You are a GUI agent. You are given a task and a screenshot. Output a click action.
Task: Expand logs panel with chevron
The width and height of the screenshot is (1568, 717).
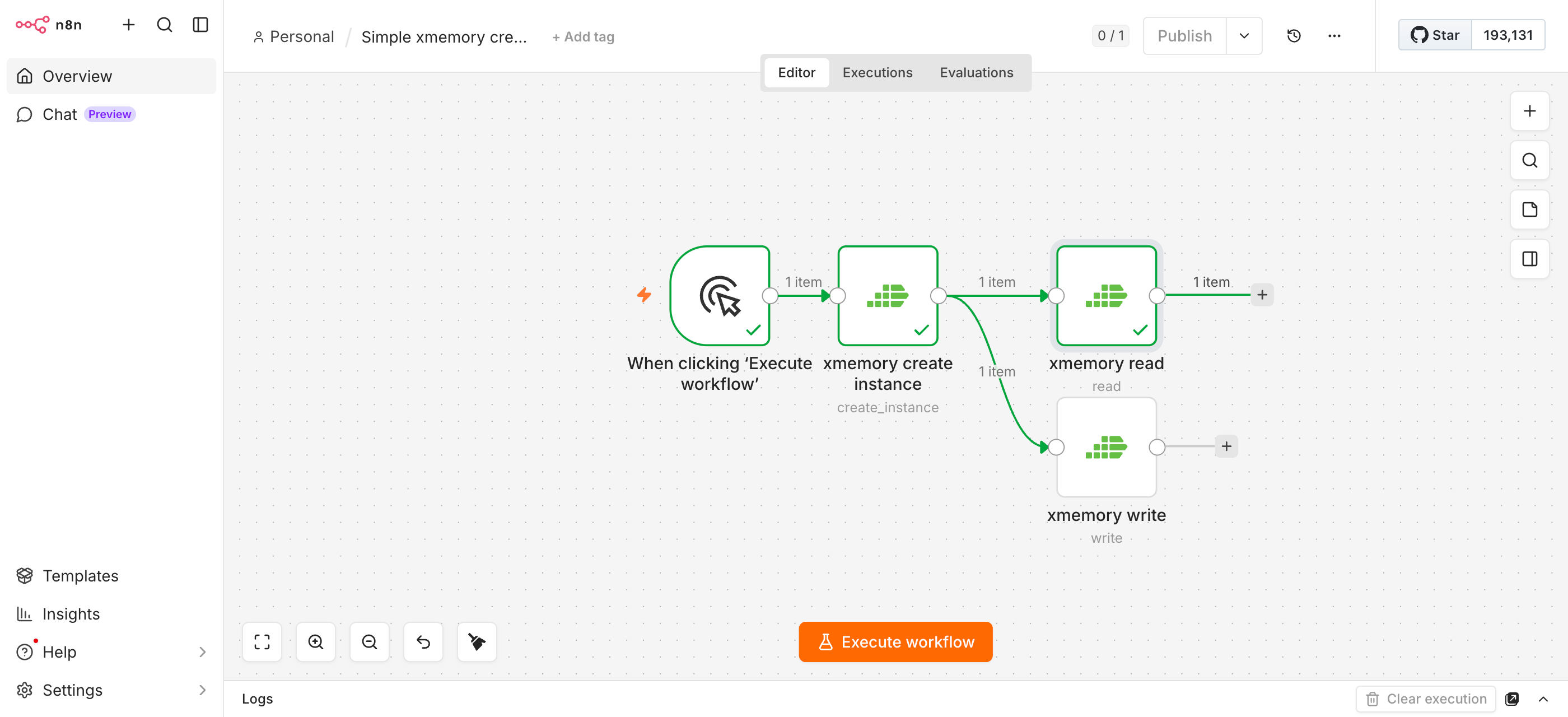click(1542, 699)
